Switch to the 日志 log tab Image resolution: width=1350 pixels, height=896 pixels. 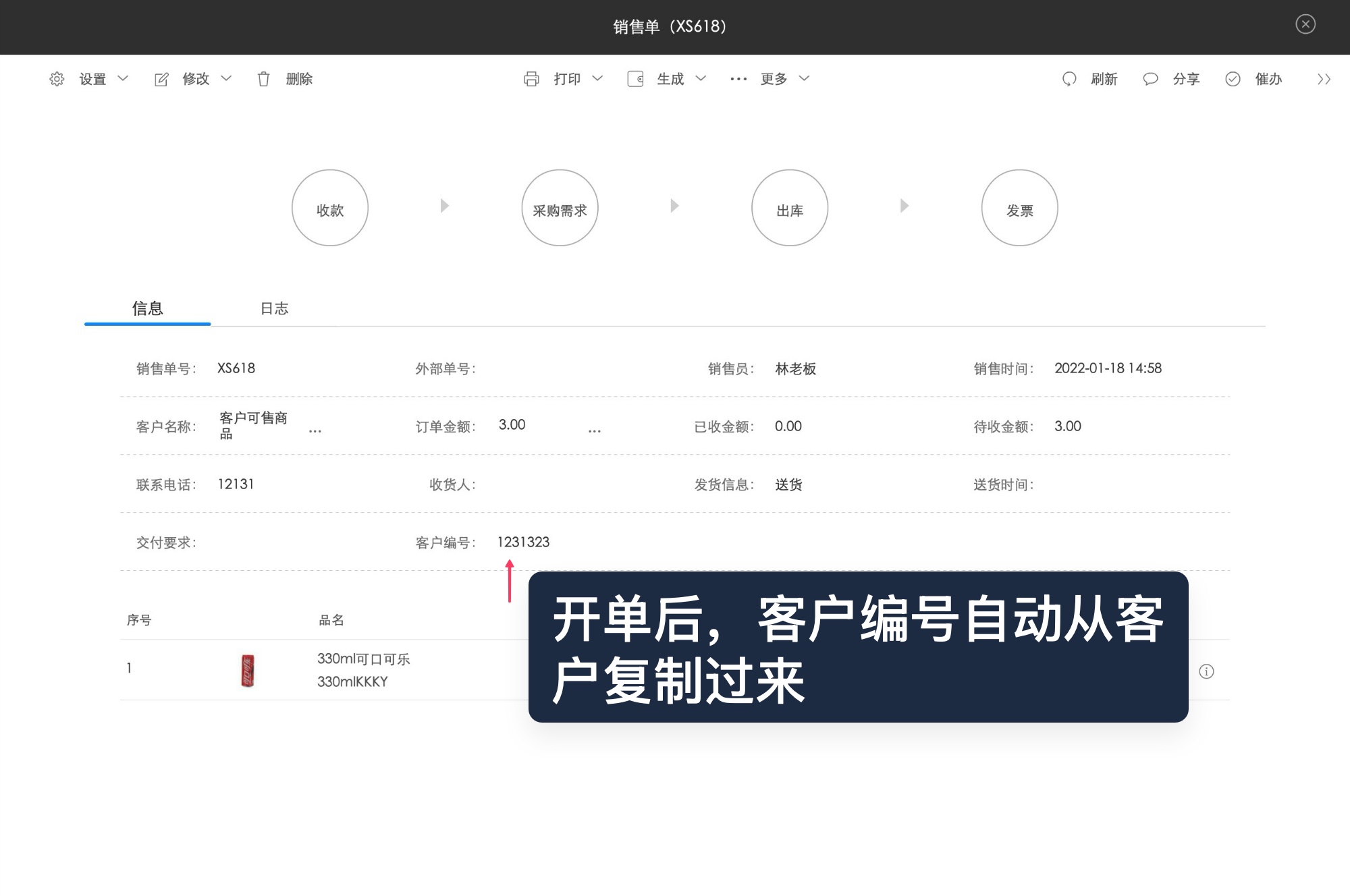coord(274,308)
